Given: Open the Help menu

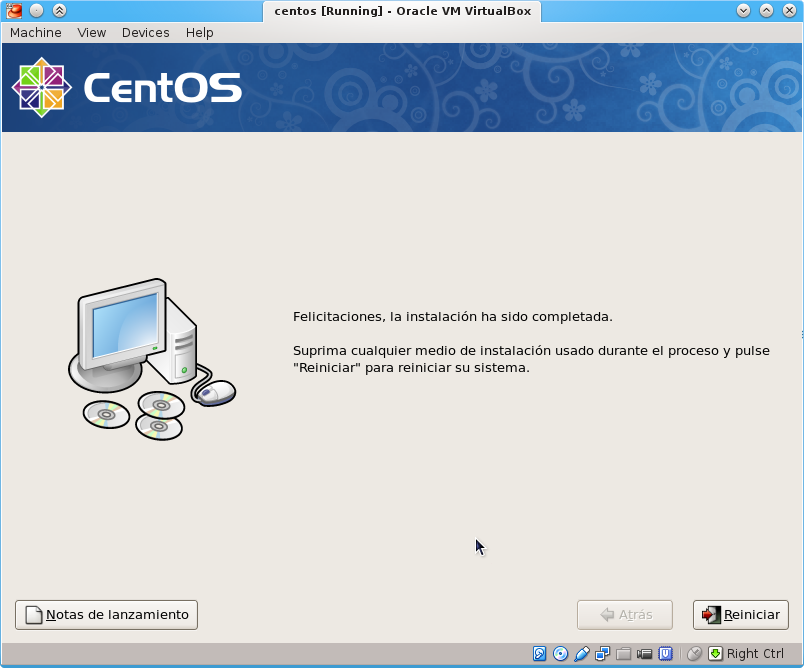Looking at the screenshot, I should pyautogui.click(x=199, y=32).
